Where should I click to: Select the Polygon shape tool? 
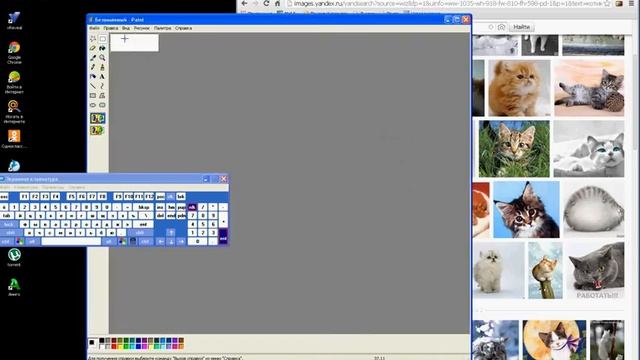(102, 96)
